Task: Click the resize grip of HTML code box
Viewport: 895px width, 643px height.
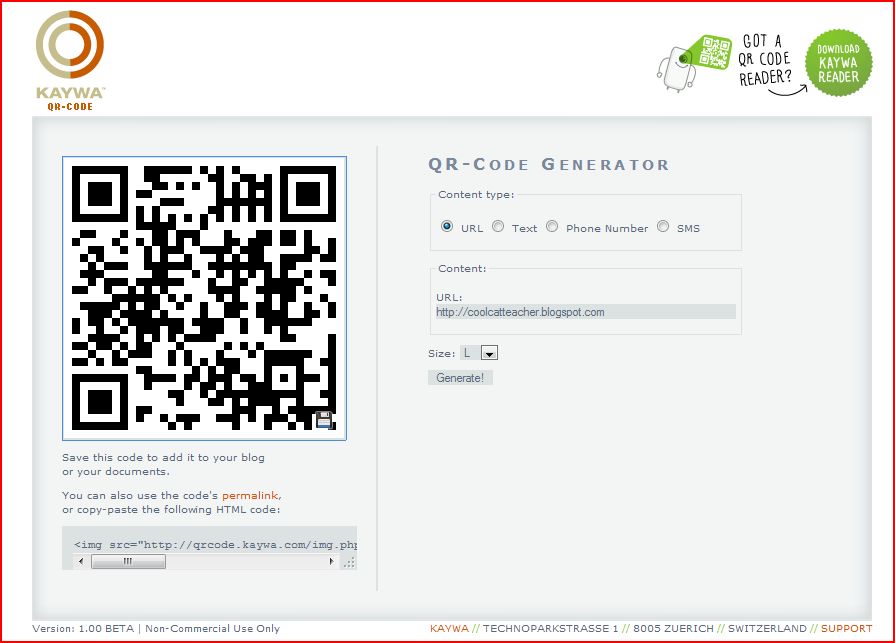Action: [x=349, y=562]
